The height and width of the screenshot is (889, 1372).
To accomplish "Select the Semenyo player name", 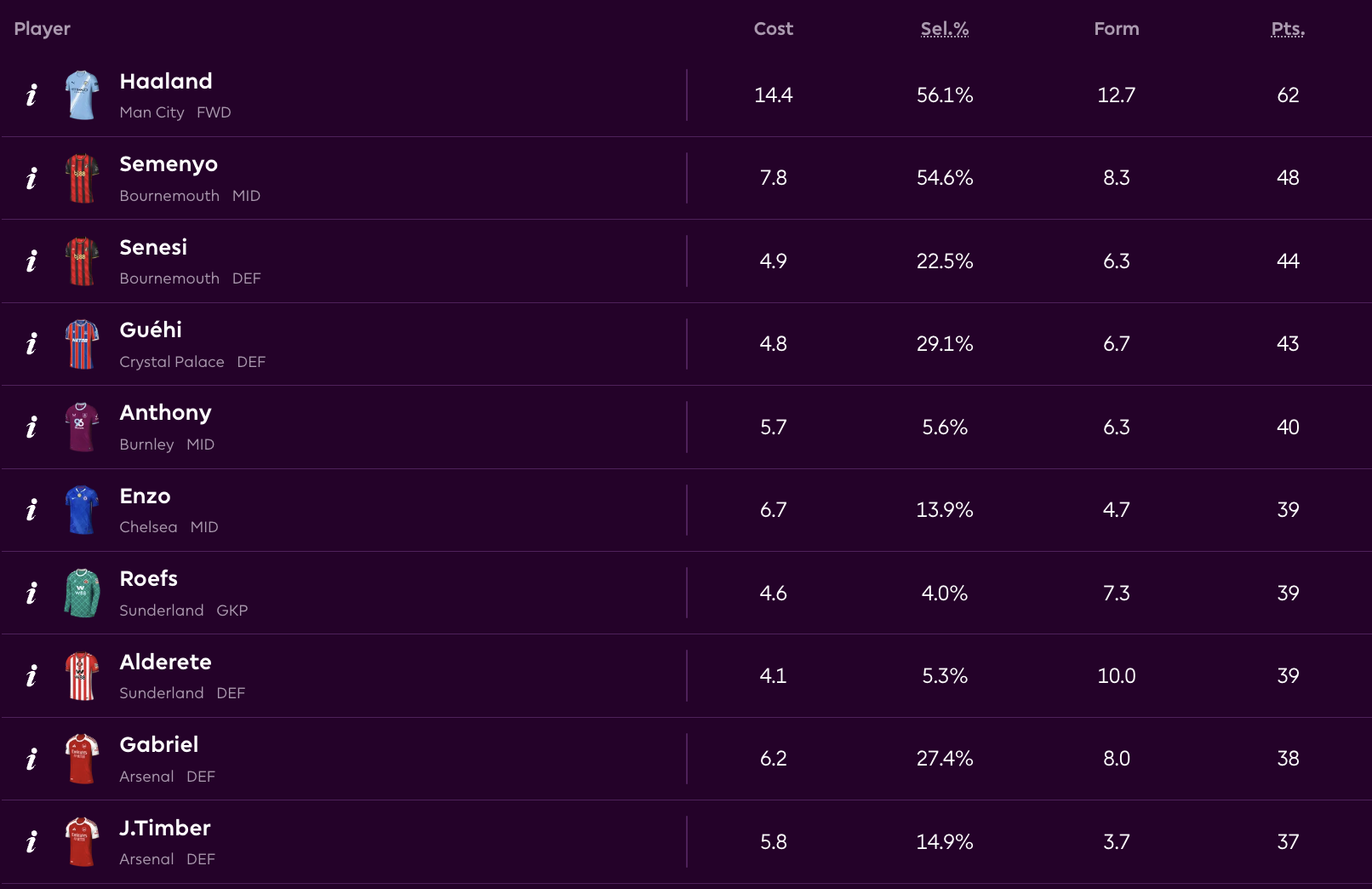I will point(169,164).
